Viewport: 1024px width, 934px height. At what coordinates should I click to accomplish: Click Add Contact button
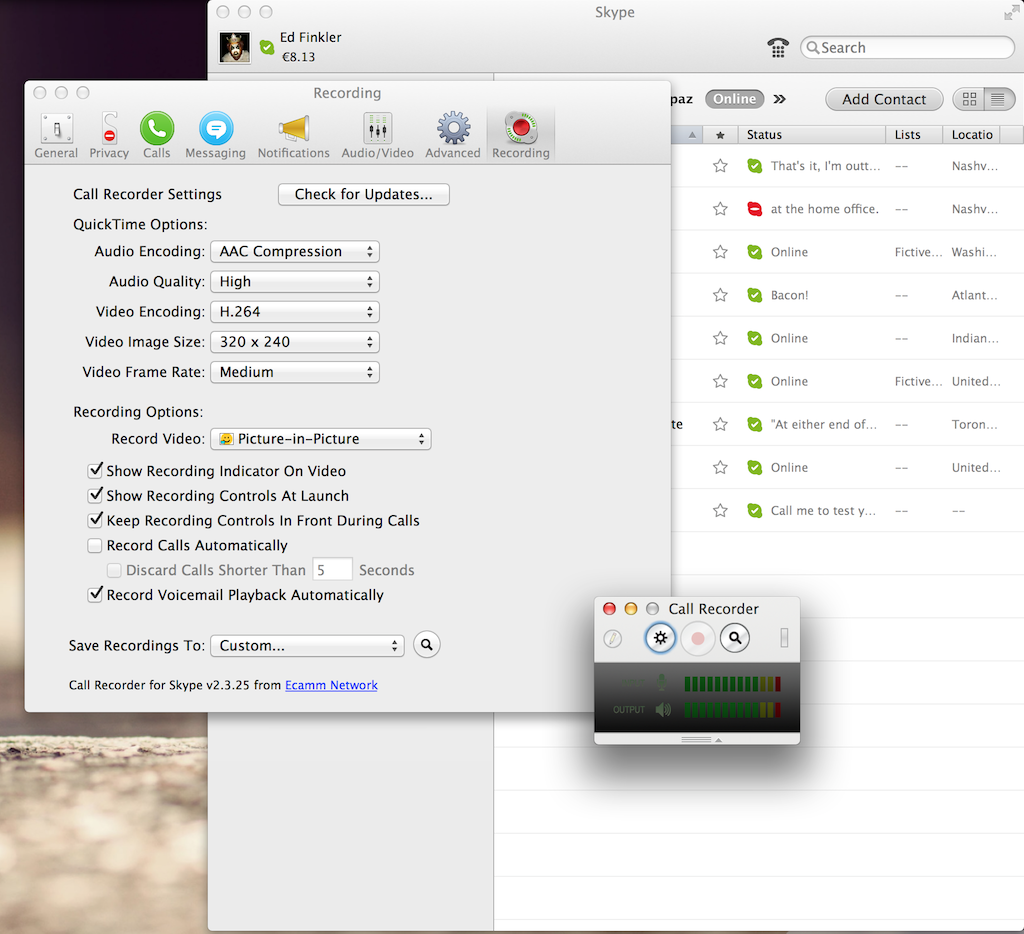884,99
